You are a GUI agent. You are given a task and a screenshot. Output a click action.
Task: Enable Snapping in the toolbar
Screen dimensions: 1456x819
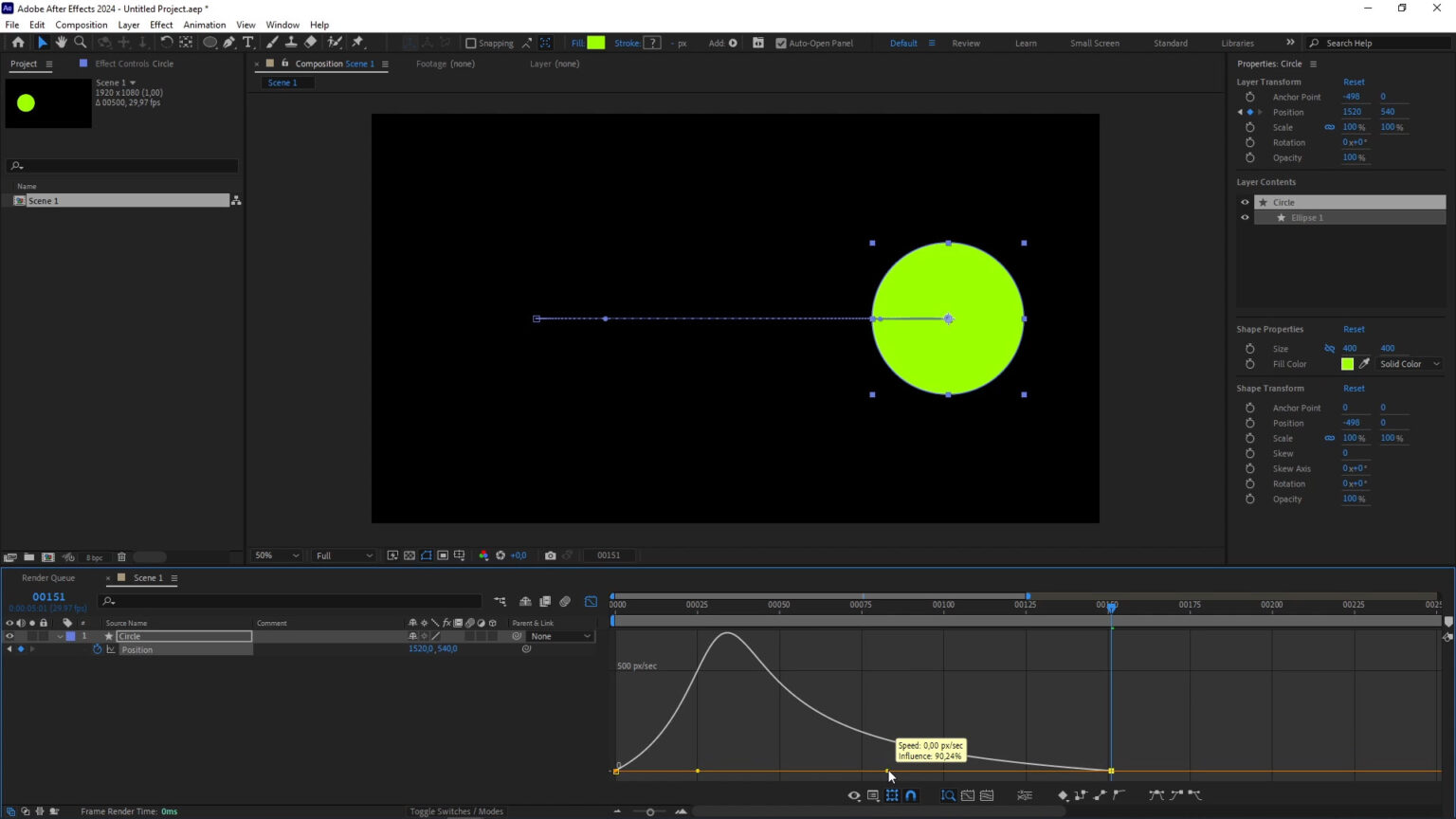tap(471, 43)
